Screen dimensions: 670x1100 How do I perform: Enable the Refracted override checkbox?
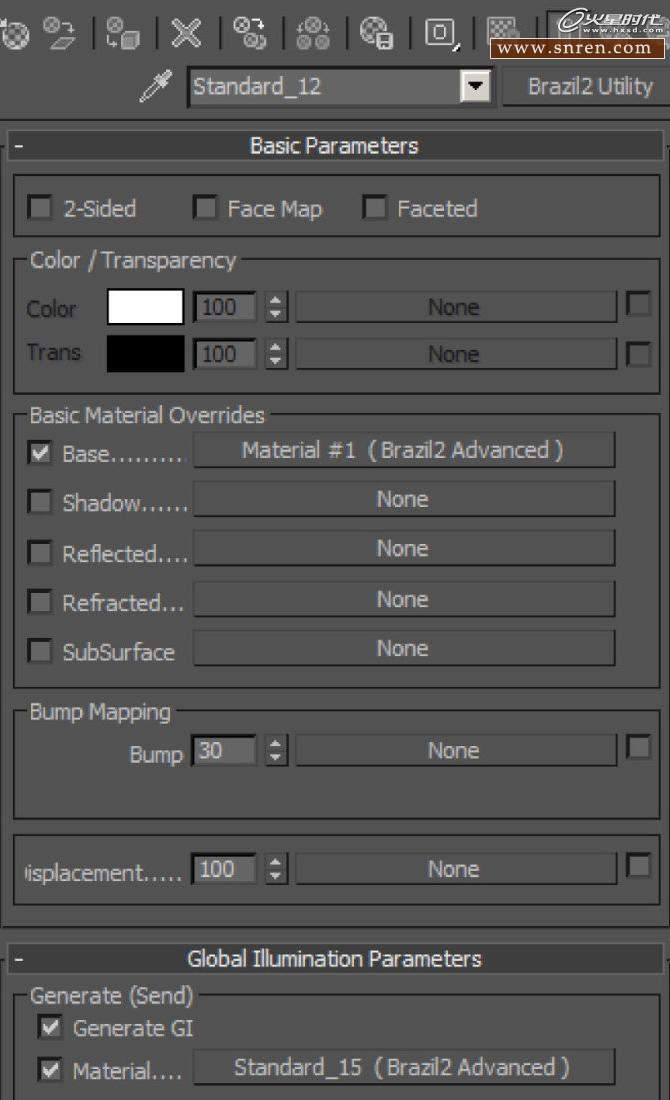(39, 601)
